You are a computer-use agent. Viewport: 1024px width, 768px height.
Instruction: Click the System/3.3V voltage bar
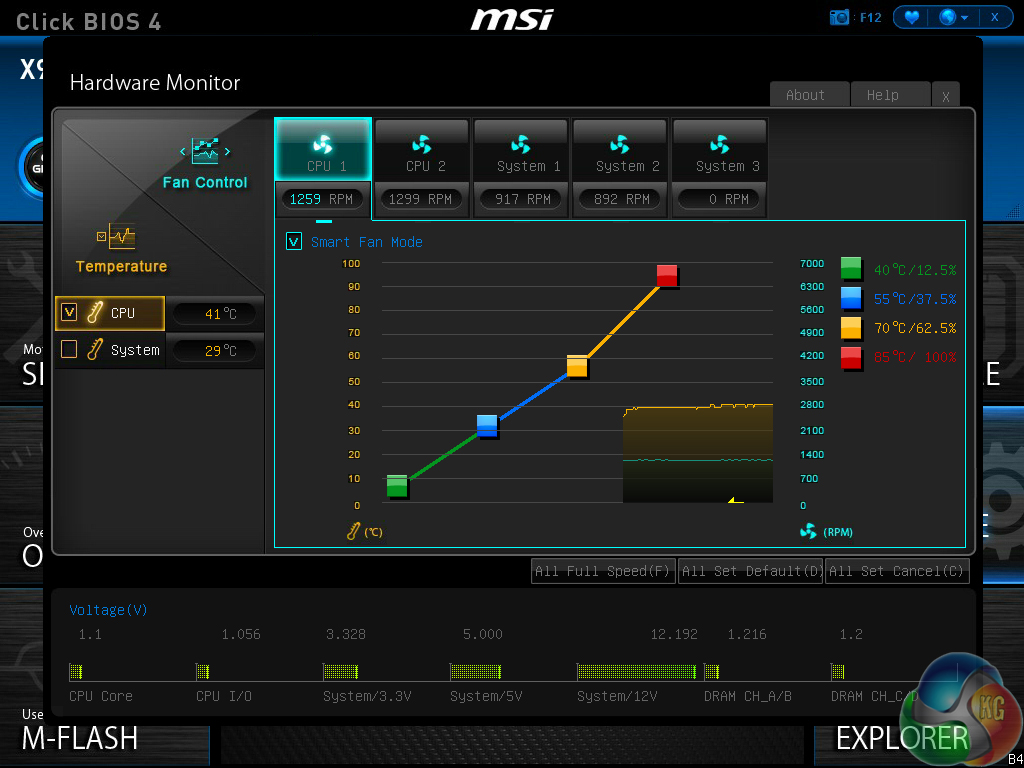click(x=341, y=671)
